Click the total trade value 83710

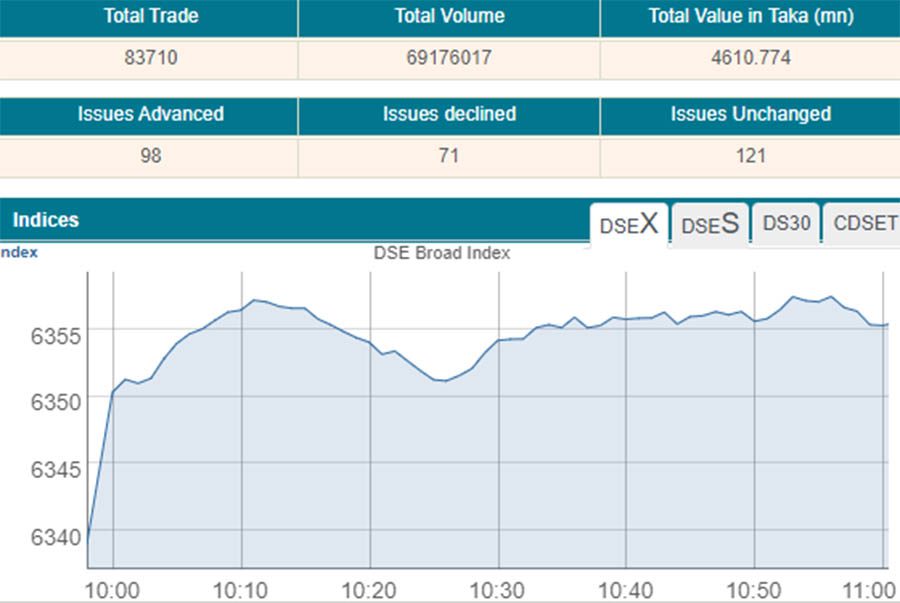149,58
